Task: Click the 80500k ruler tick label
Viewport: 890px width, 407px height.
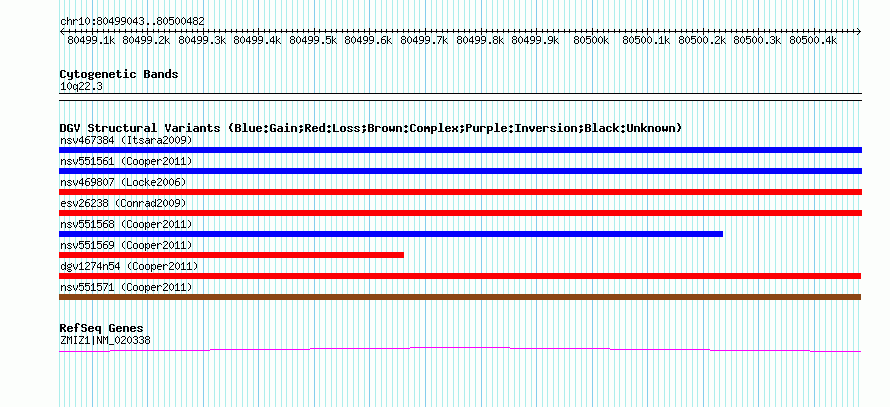Action: pyautogui.click(x=591, y=40)
